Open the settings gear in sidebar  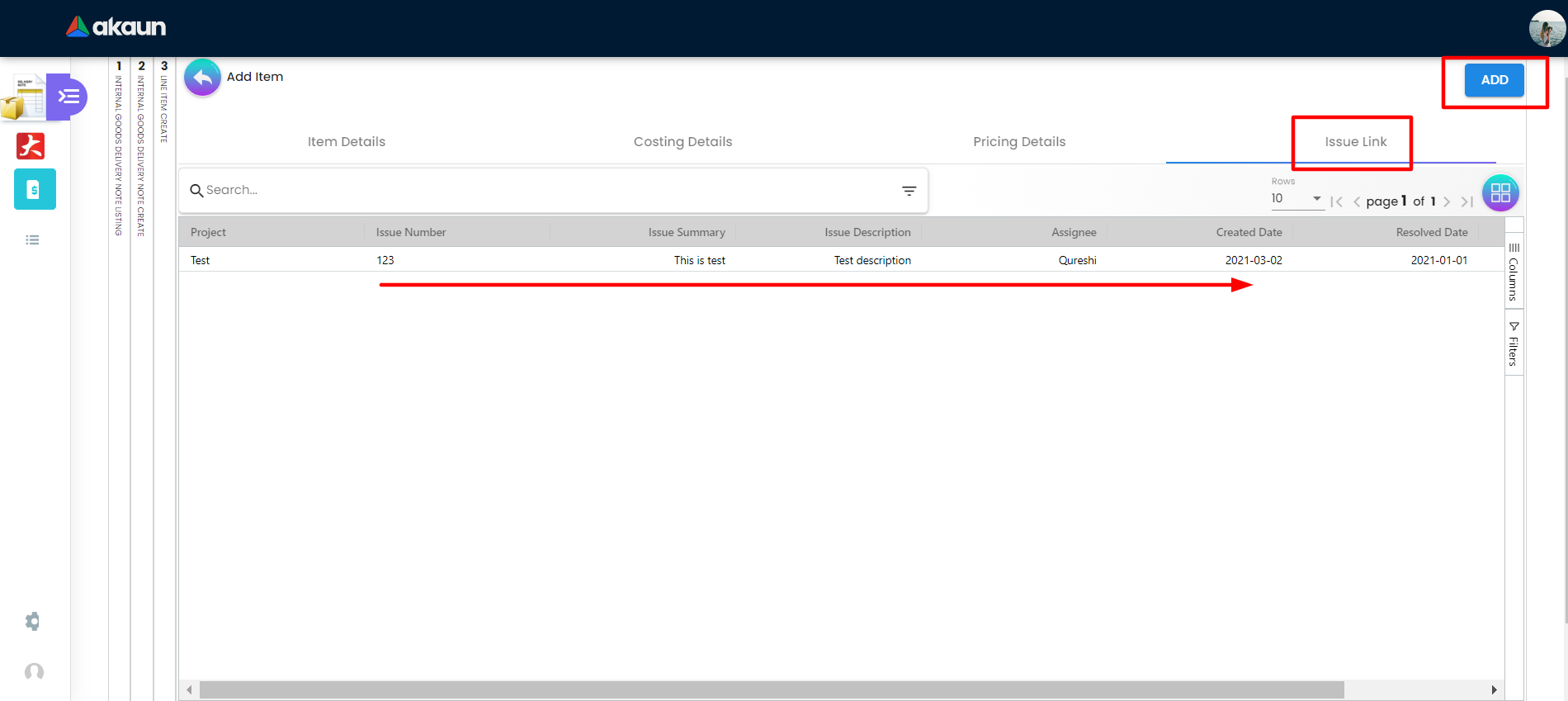click(x=32, y=621)
